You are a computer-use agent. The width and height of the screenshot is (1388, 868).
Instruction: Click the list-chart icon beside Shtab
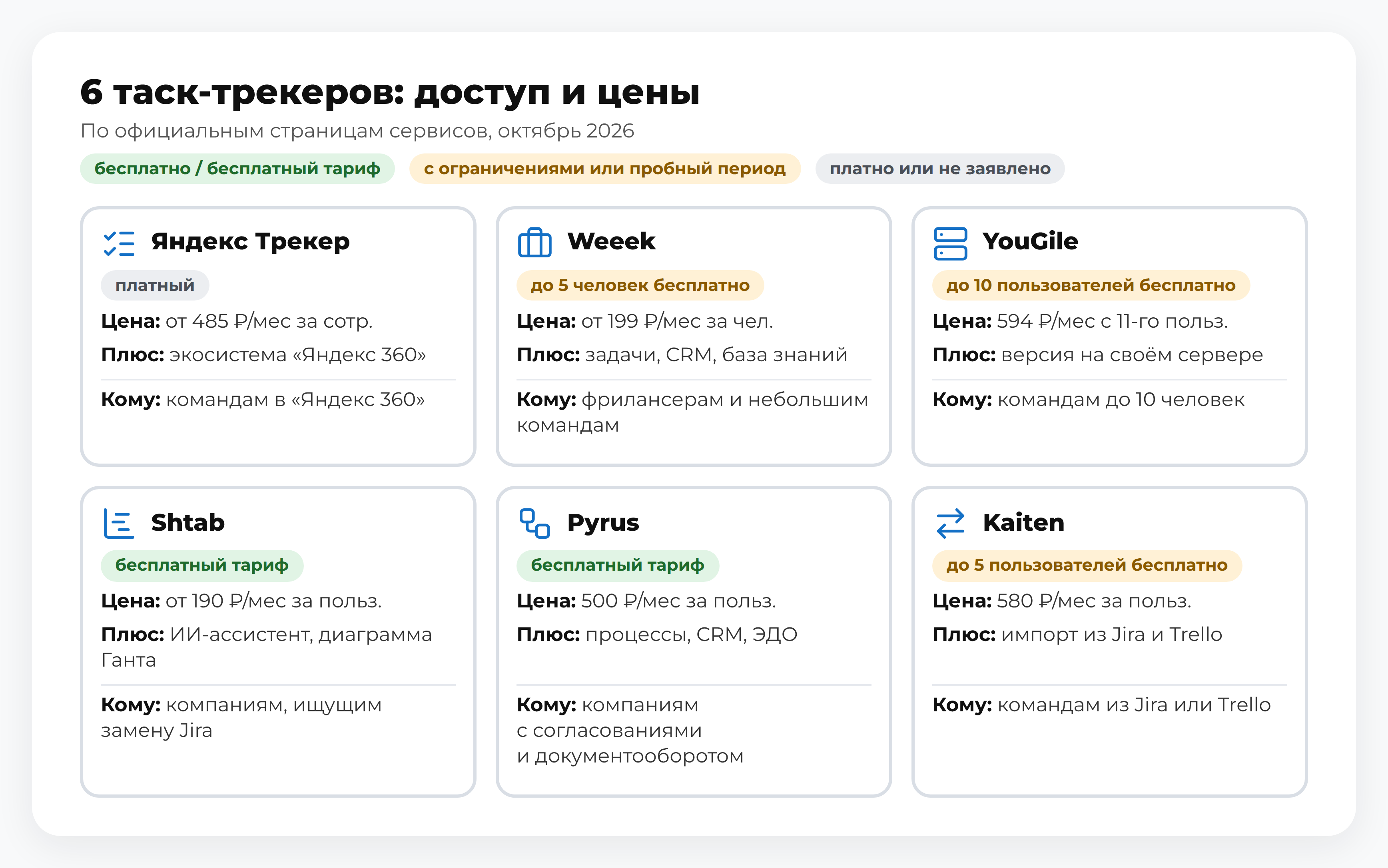pyautogui.click(x=119, y=524)
